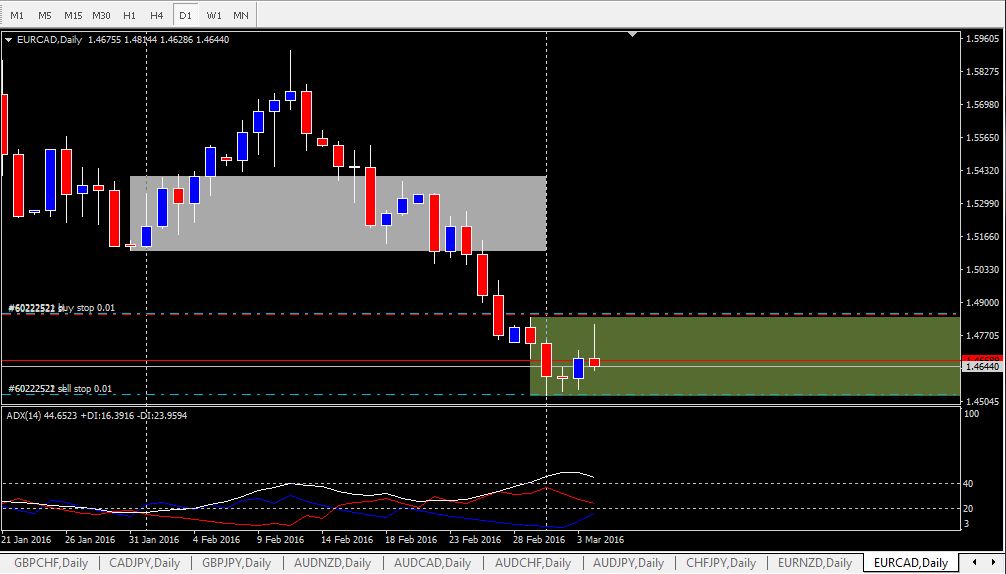Click the M15 timeframe button
The image size is (1006, 574).
pyautogui.click(x=73, y=16)
